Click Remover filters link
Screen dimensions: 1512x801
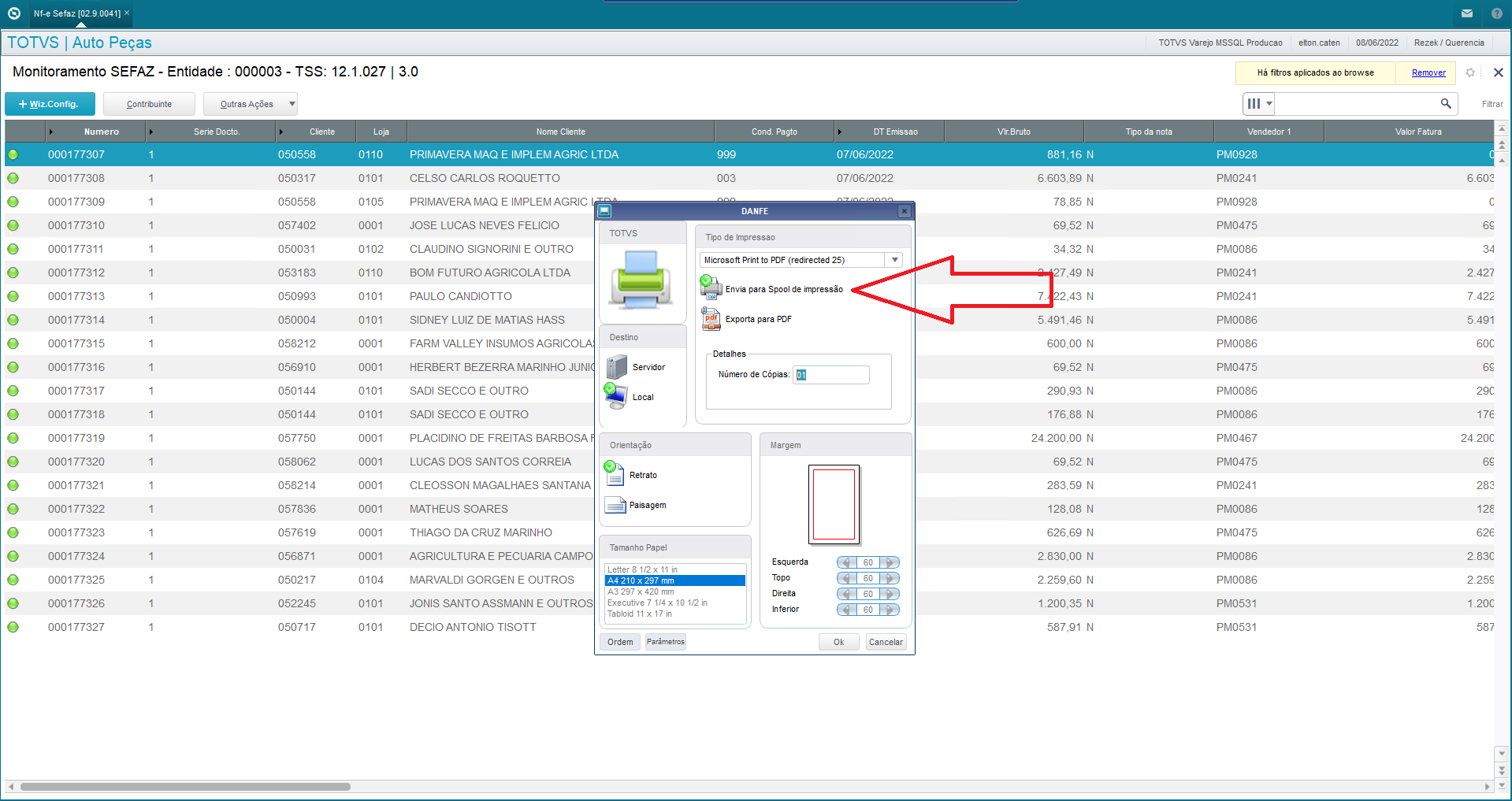(x=1428, y=72)
